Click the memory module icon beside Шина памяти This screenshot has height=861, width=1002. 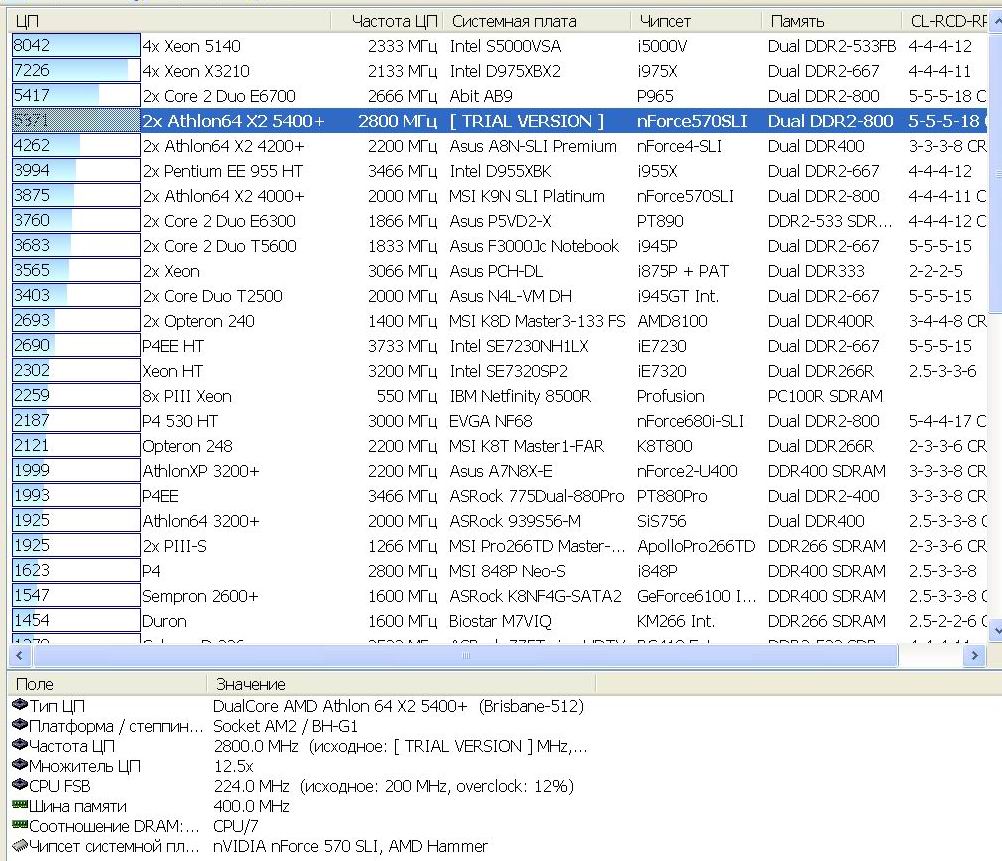point(20,806)
